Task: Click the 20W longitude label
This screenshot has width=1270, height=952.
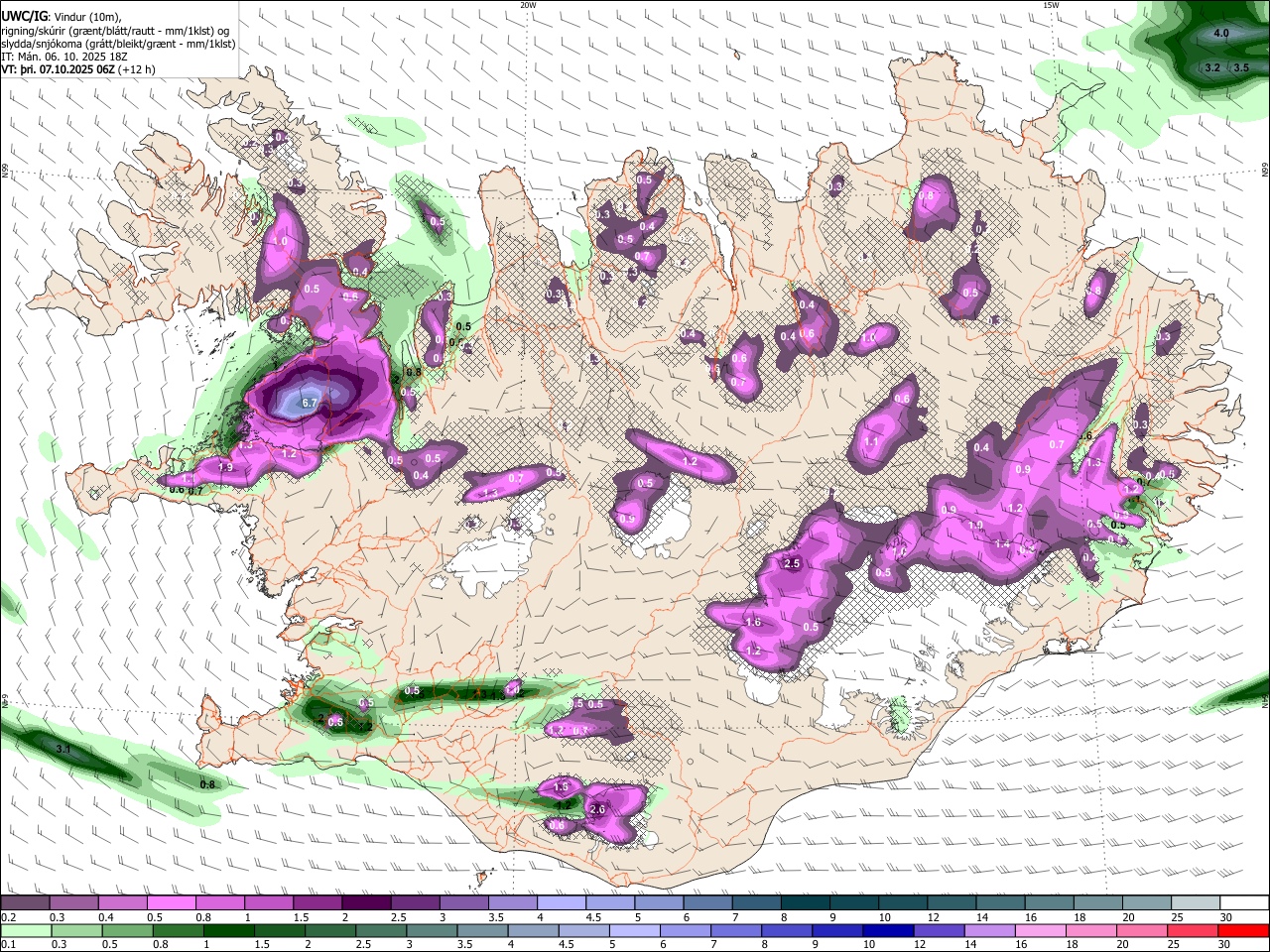Action: click(x=528, y=4)
